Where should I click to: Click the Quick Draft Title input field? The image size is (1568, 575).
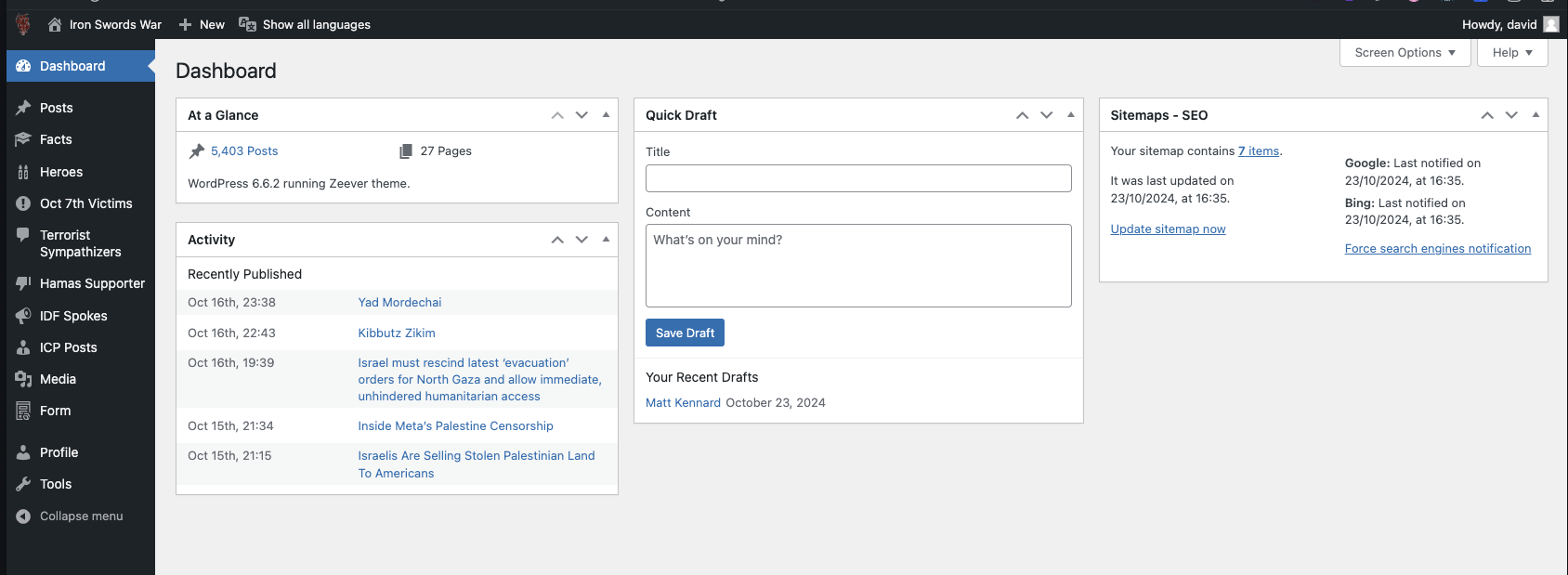(x=858, y=178)
